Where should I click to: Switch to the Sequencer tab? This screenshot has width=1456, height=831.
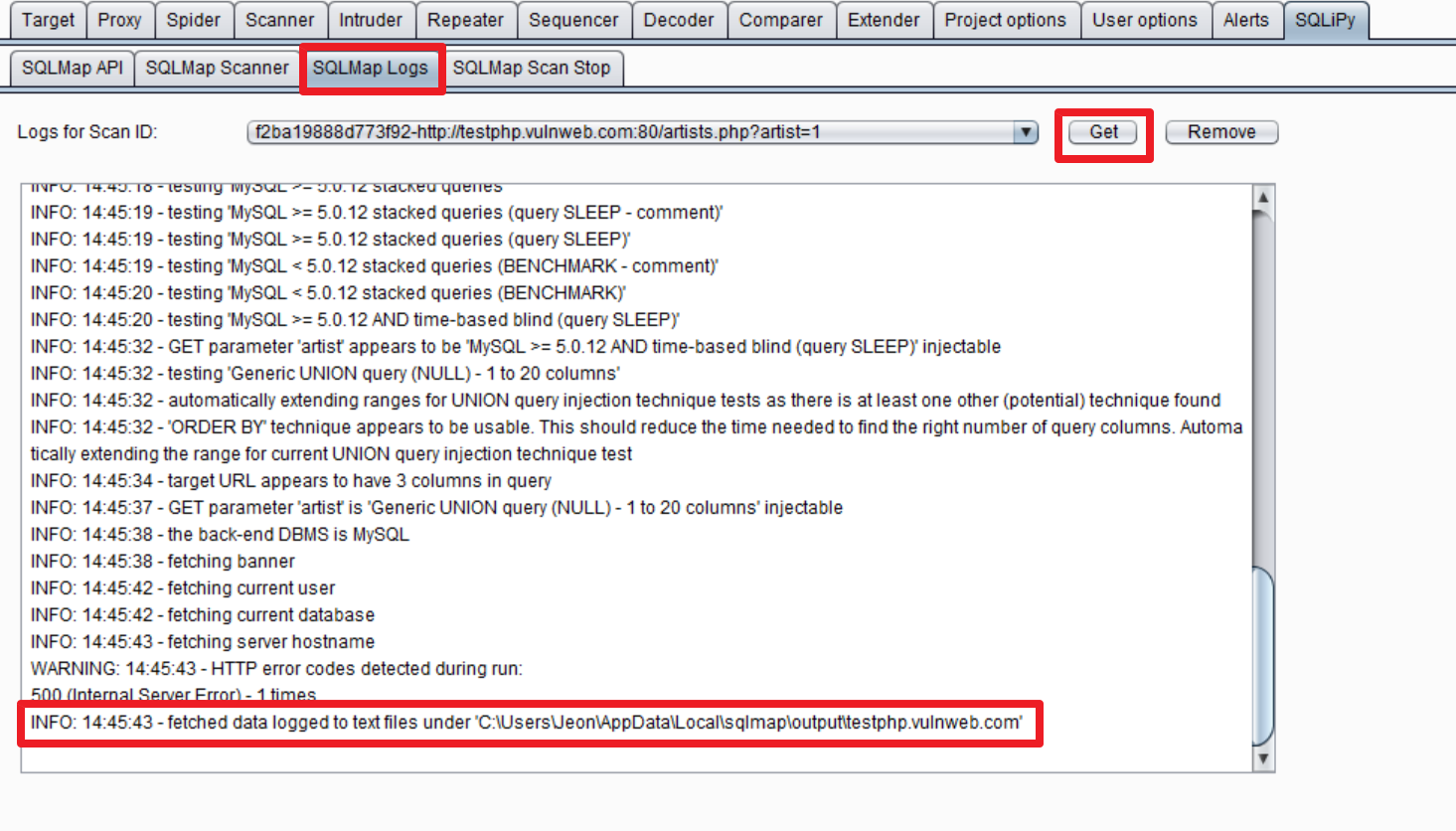573,20
